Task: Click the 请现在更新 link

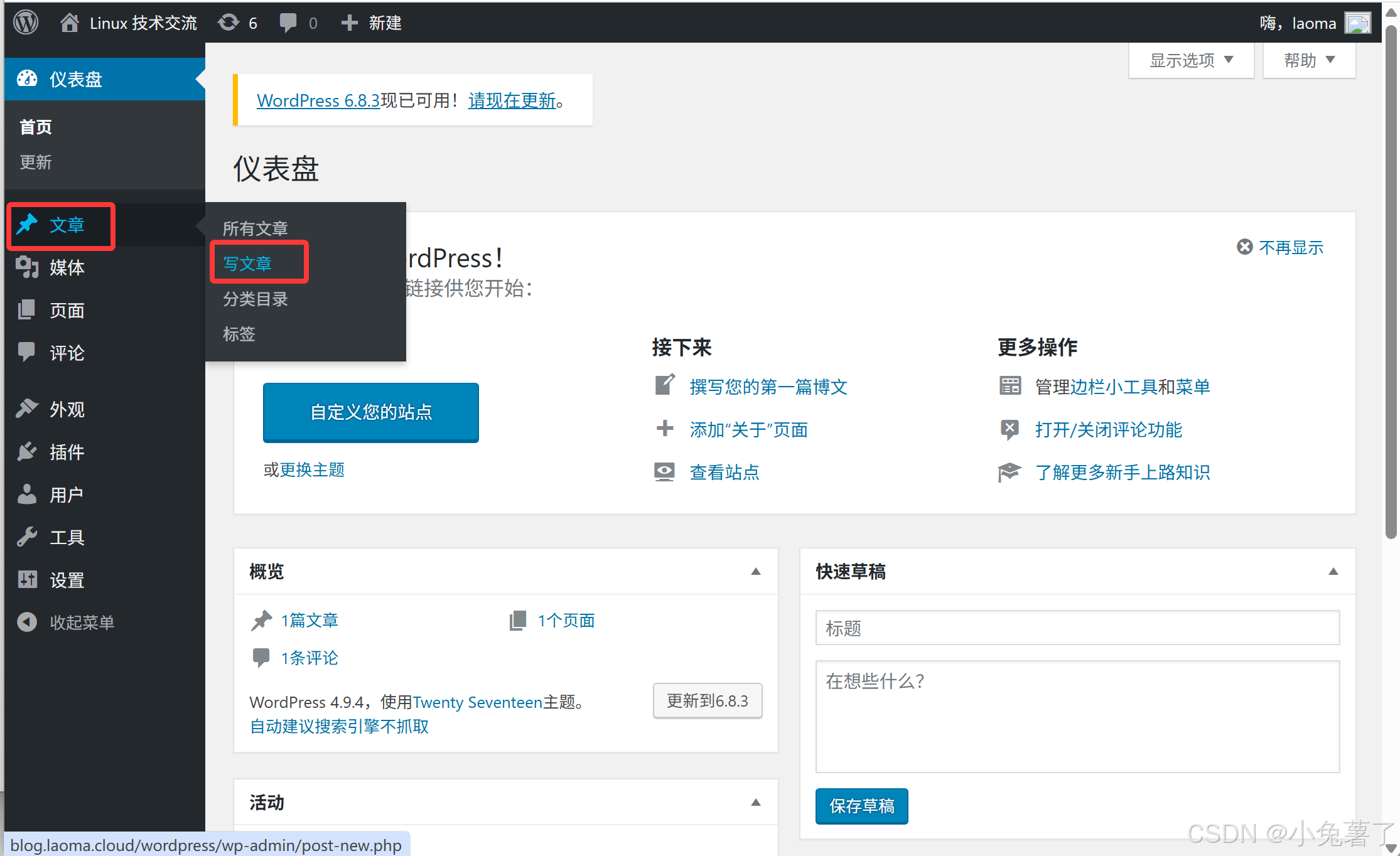Action: [x=512, y=100]
